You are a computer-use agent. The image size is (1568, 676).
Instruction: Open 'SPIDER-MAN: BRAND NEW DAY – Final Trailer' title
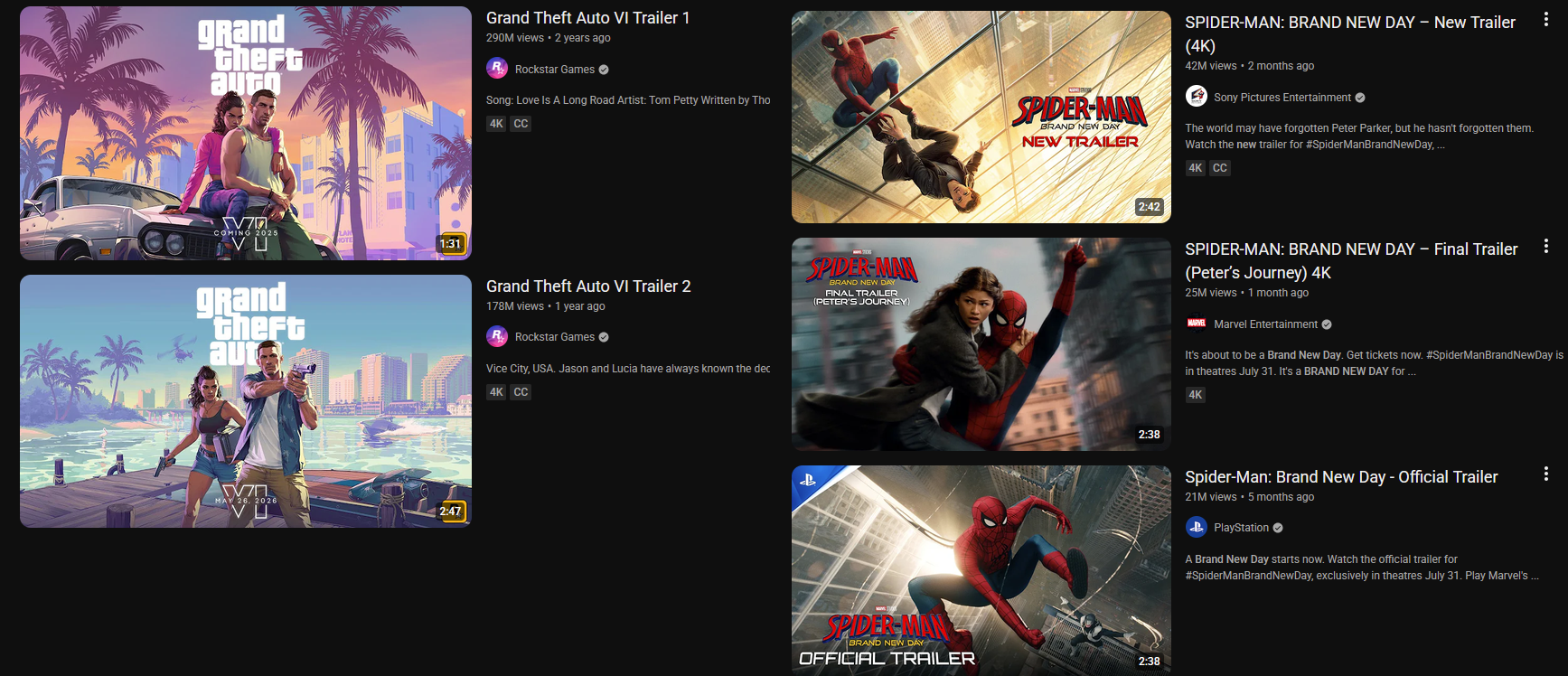click(1352, 260)
